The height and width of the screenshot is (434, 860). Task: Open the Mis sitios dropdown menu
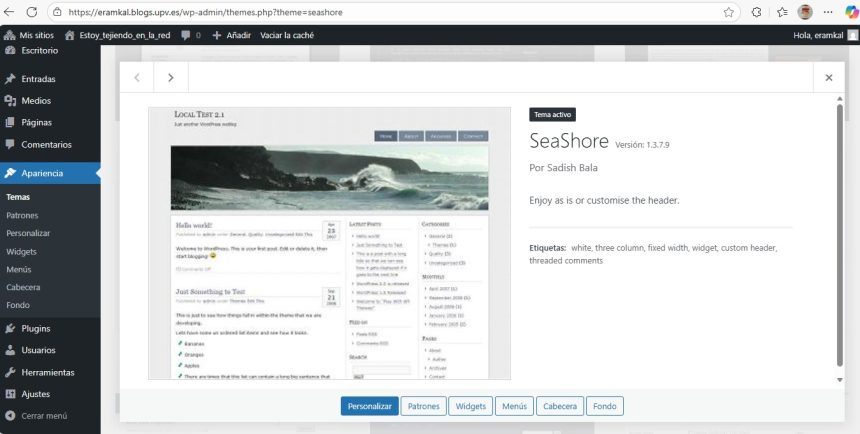[28, 35]
